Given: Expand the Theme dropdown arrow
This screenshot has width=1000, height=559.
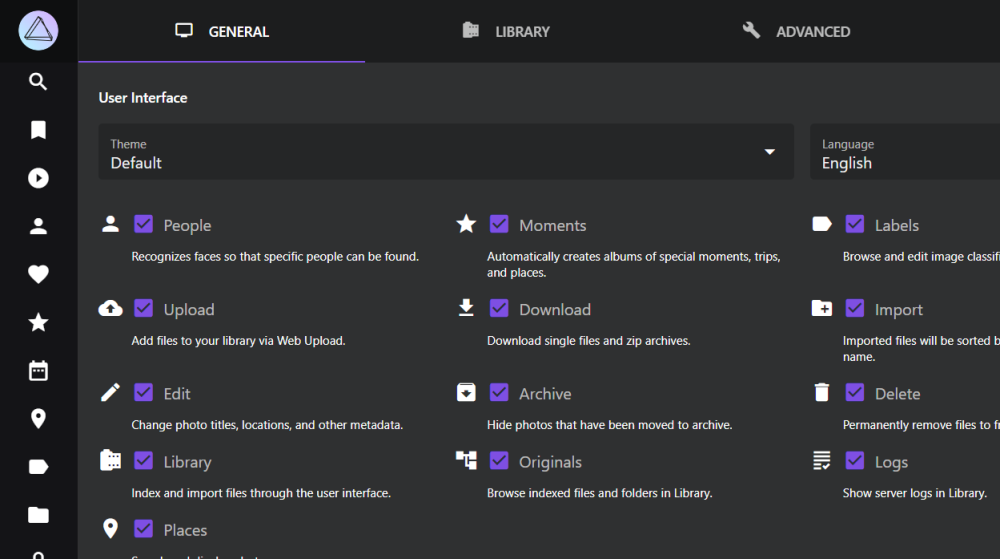Looking at the screenshot, I should pos(770,152).
